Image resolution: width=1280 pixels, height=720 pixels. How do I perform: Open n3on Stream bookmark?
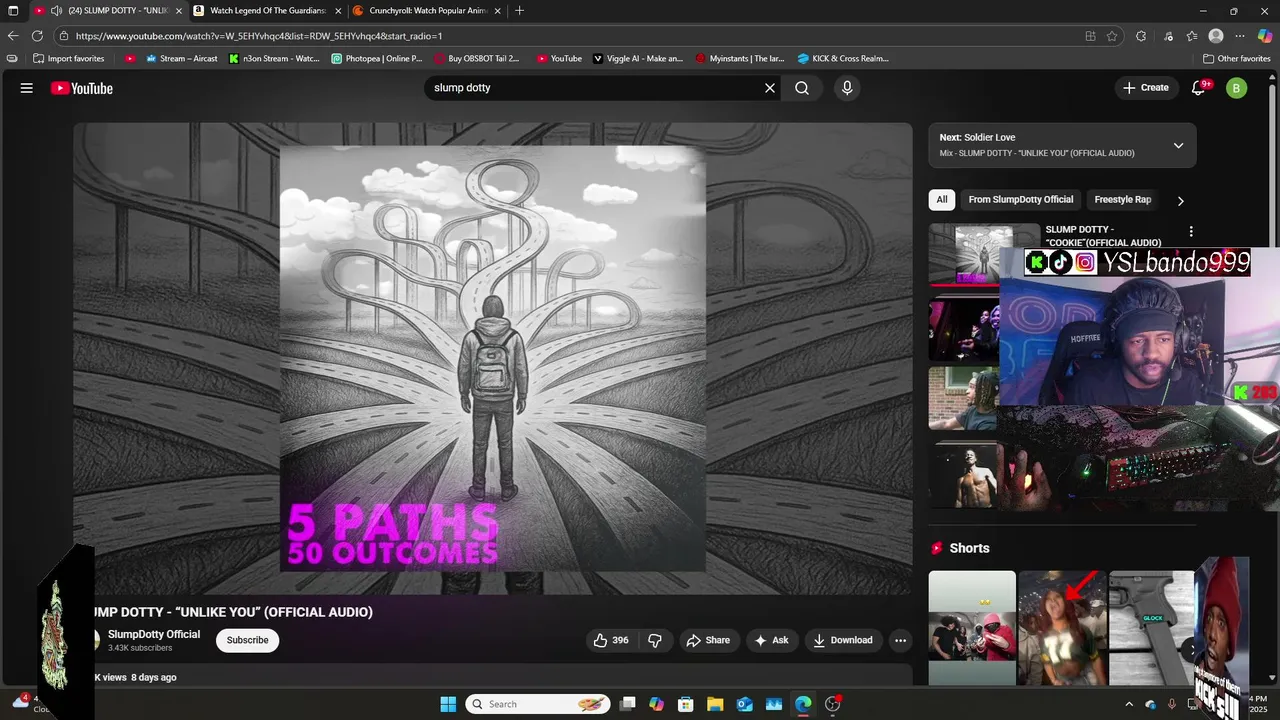(274, 58)
